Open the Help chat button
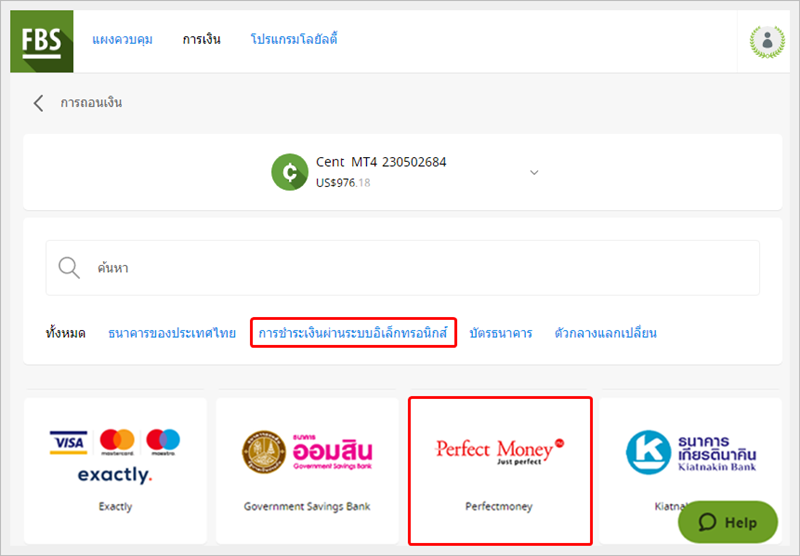The image size is (800, 556). (x=728, y=522)
